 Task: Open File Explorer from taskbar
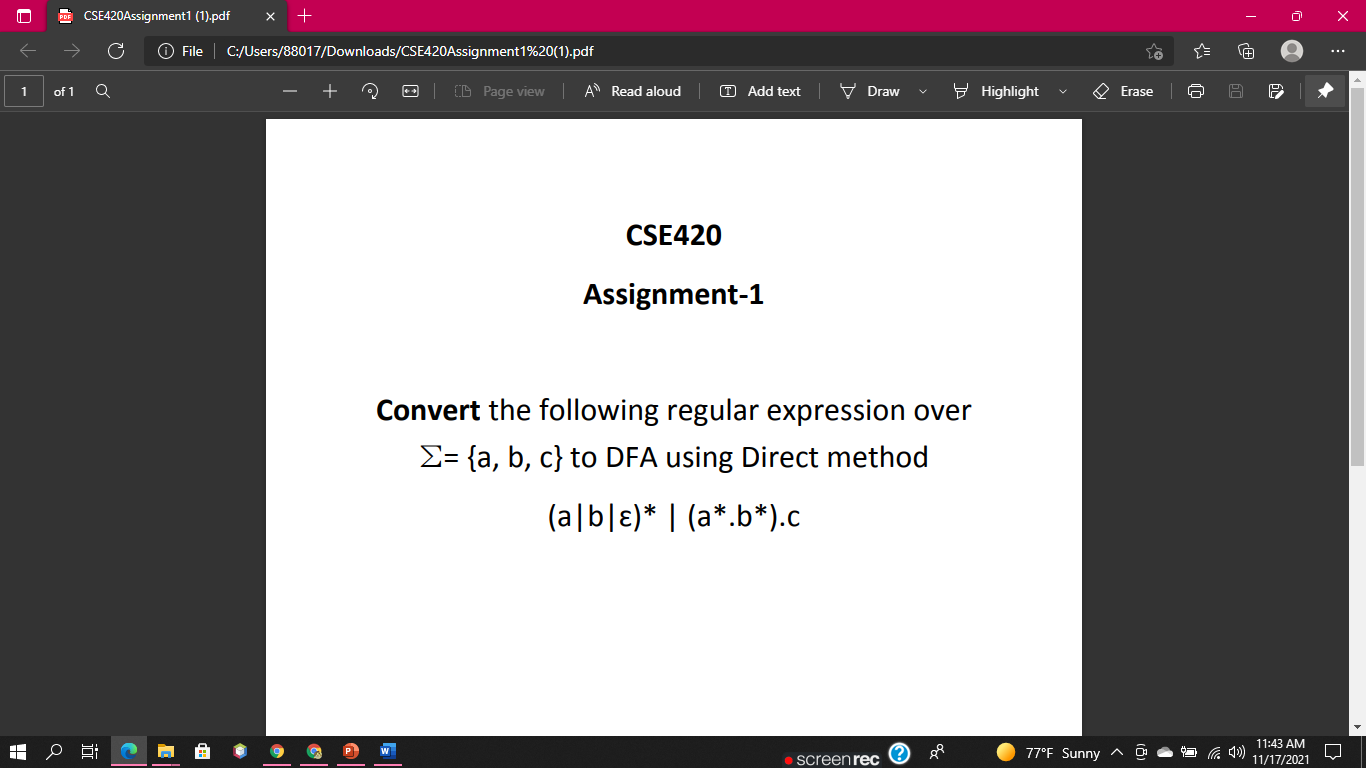(165, 751)
